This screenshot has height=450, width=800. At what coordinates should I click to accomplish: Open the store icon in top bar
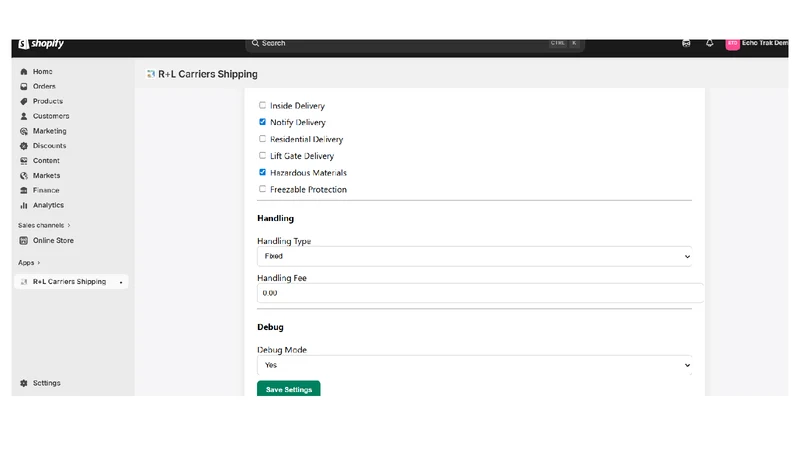686,43
